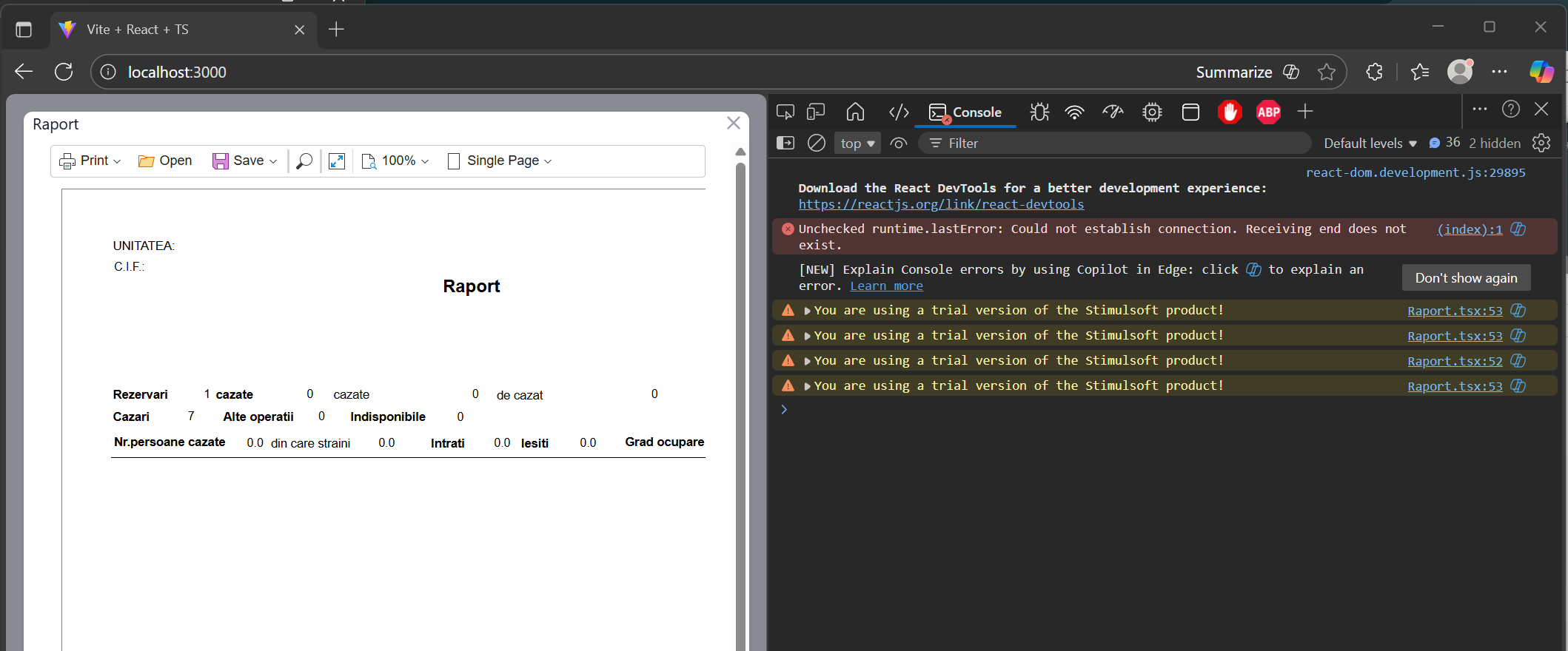Toggle full screen mode in report viewer
Screen dimensions: 1568x651
click(337, 161)
